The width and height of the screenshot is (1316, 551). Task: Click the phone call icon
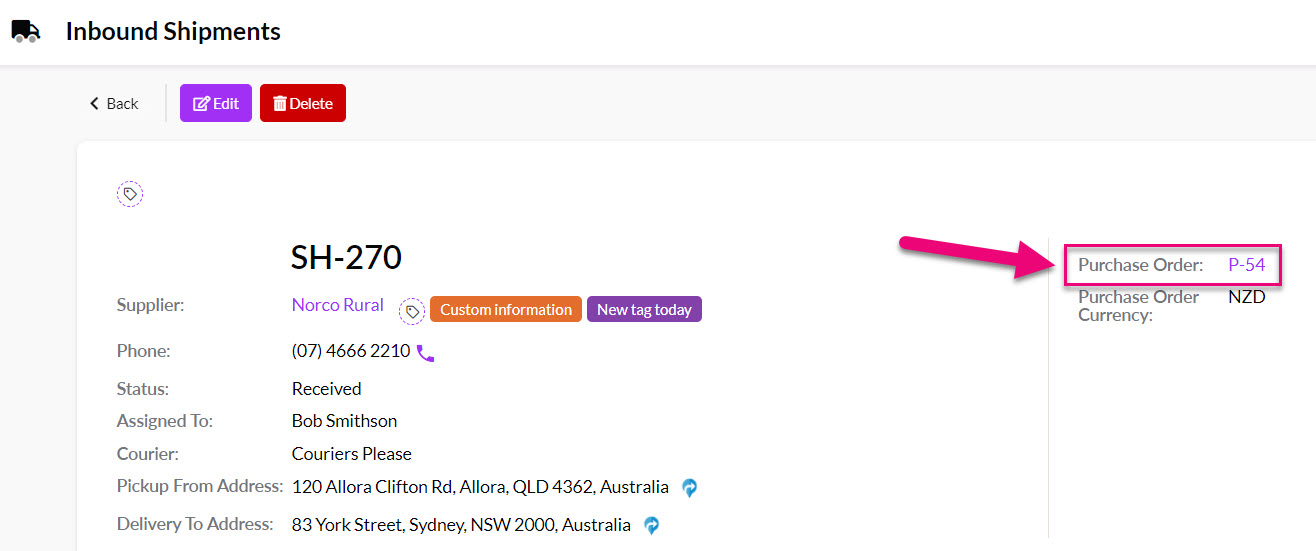coord(426,353)
